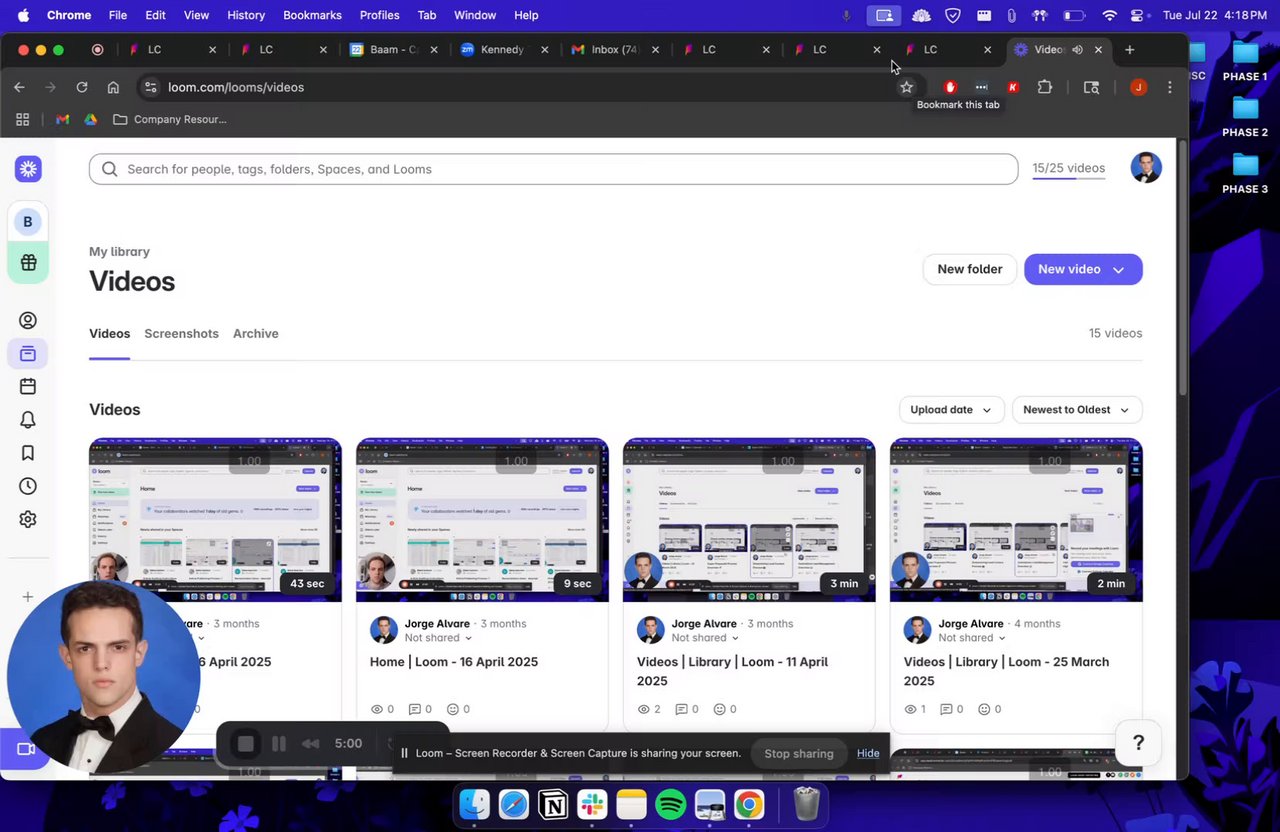Reload the page in Chrome
The width and height of the screenshot is (1280, 832).
click(82, 87)
